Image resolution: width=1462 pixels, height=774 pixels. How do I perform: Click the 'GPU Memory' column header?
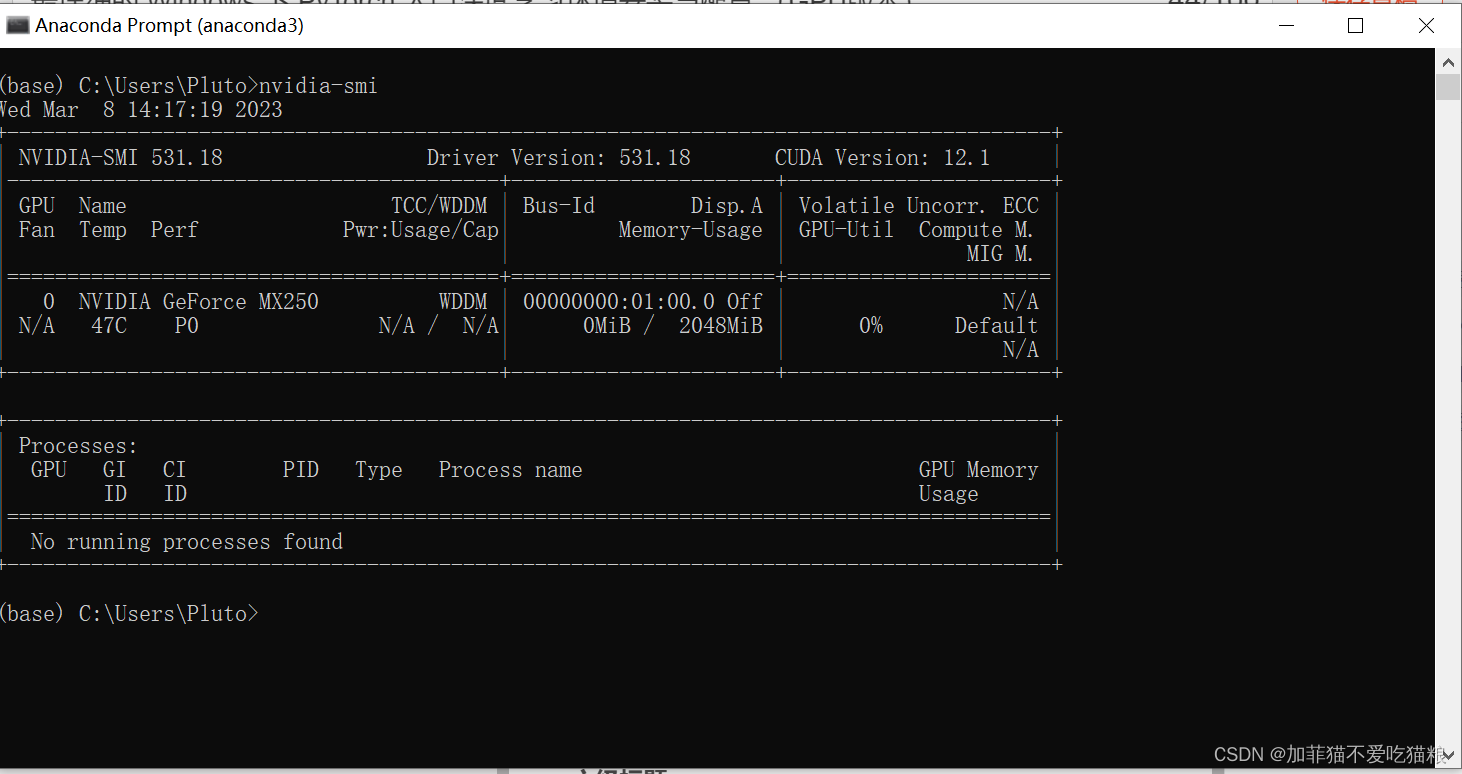(979, 470)
